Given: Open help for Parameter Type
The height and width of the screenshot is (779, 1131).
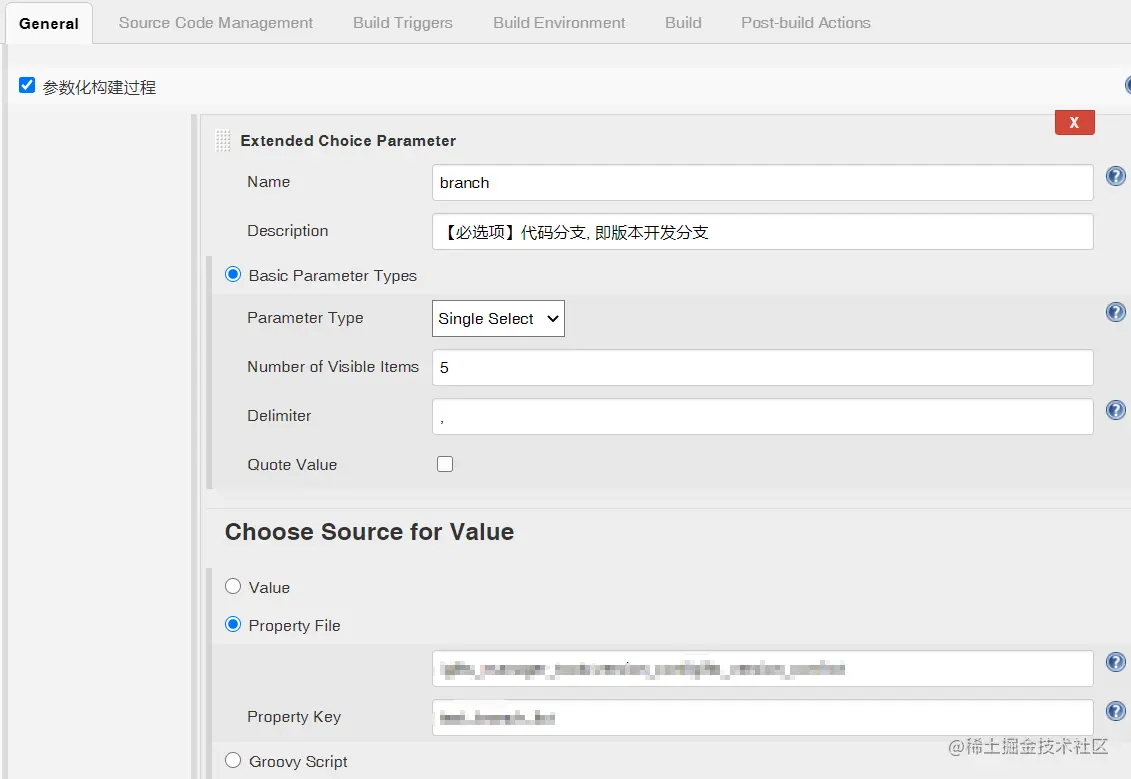Looking at the screenshot, I should click(1115, 313).
